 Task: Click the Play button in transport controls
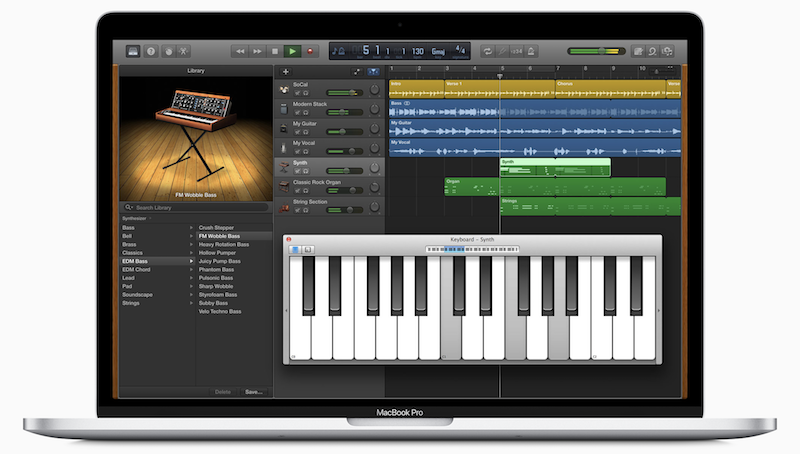coord(292,50)
